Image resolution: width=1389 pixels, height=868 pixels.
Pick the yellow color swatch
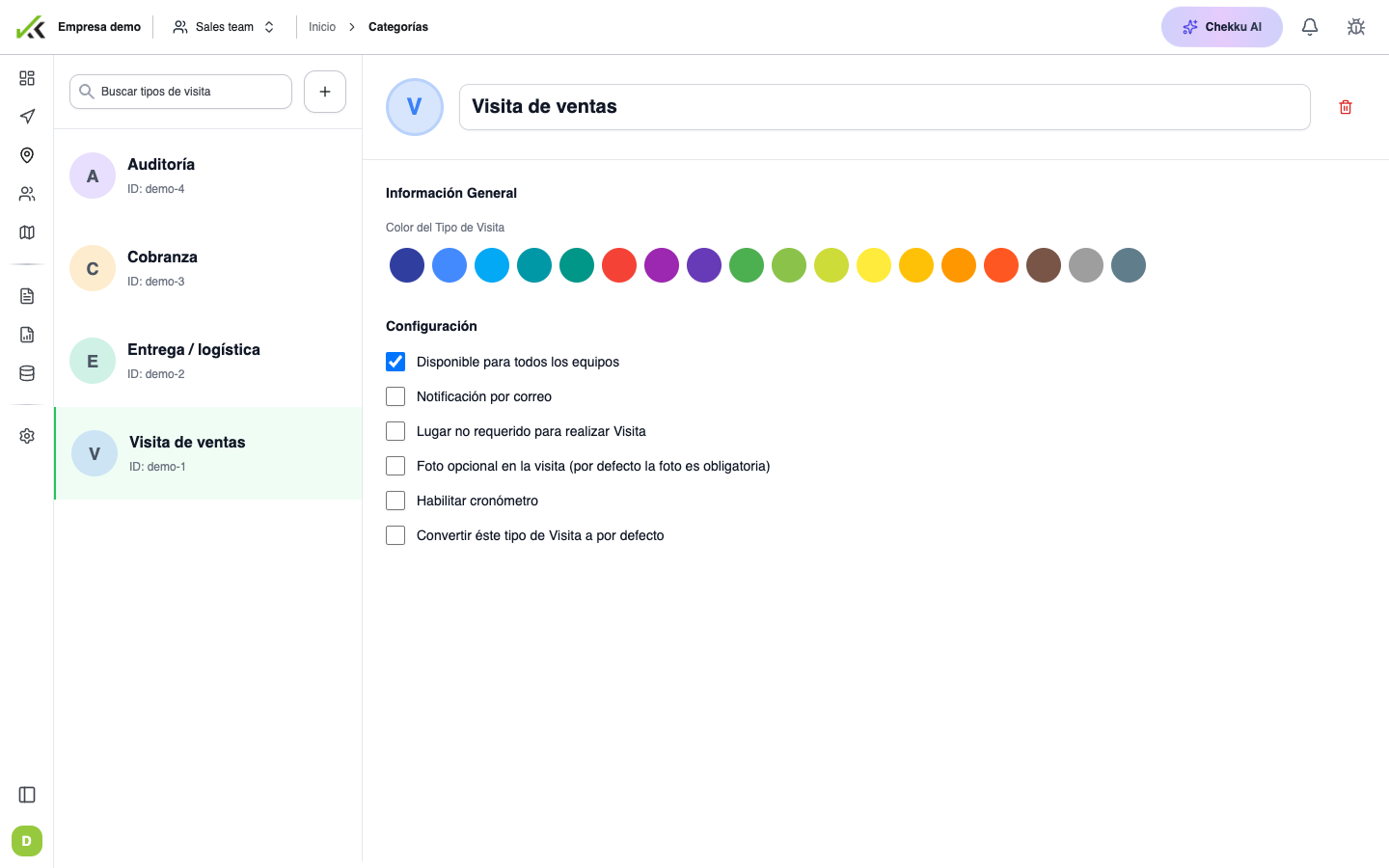coord(874,265)
